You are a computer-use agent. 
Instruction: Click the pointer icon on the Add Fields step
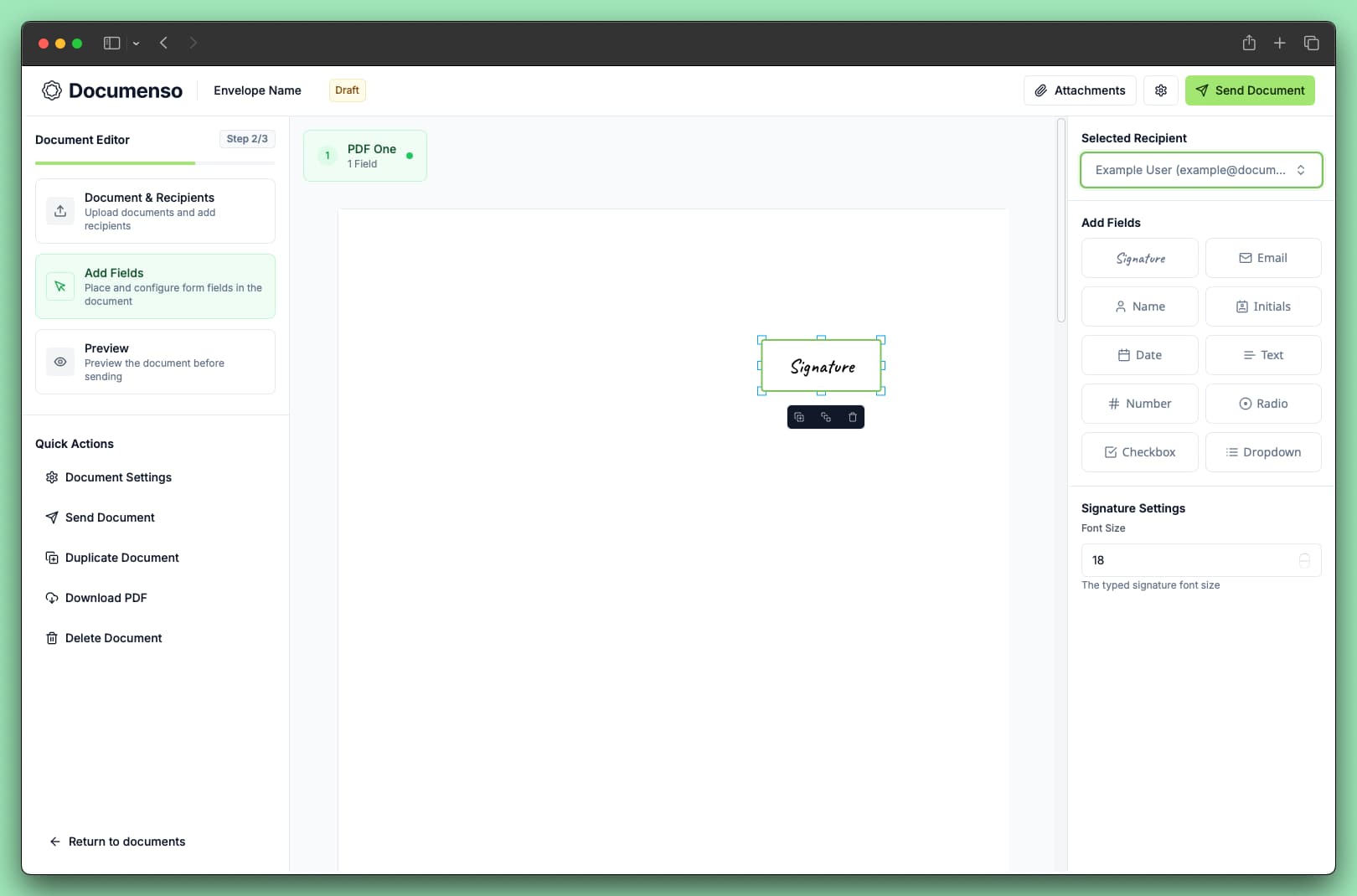tap(59, 286)
